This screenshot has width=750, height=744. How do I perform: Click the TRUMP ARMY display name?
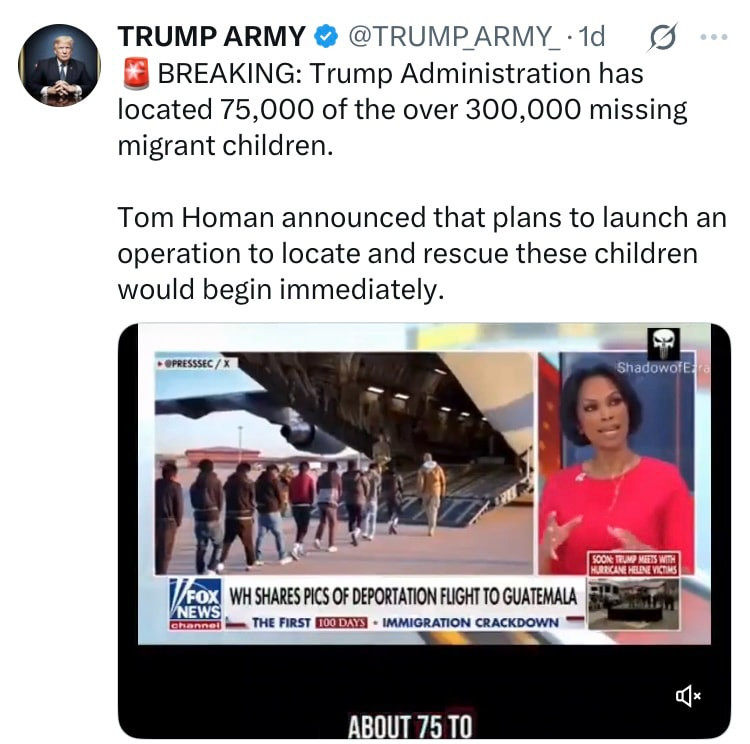211,36
